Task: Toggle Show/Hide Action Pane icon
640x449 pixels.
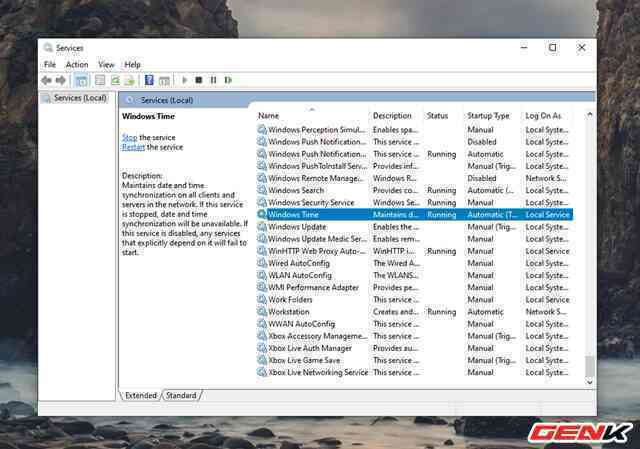Action: coord(164,80)
